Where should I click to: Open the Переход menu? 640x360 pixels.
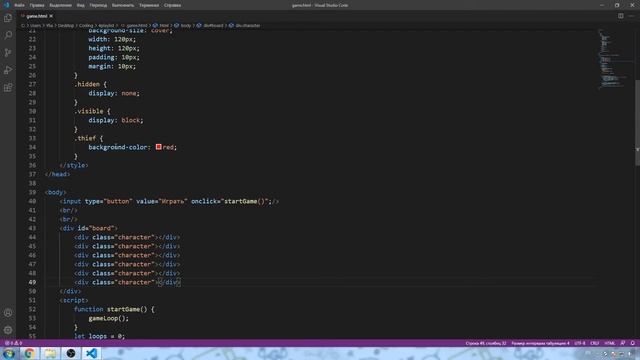(x=98, y=5)
